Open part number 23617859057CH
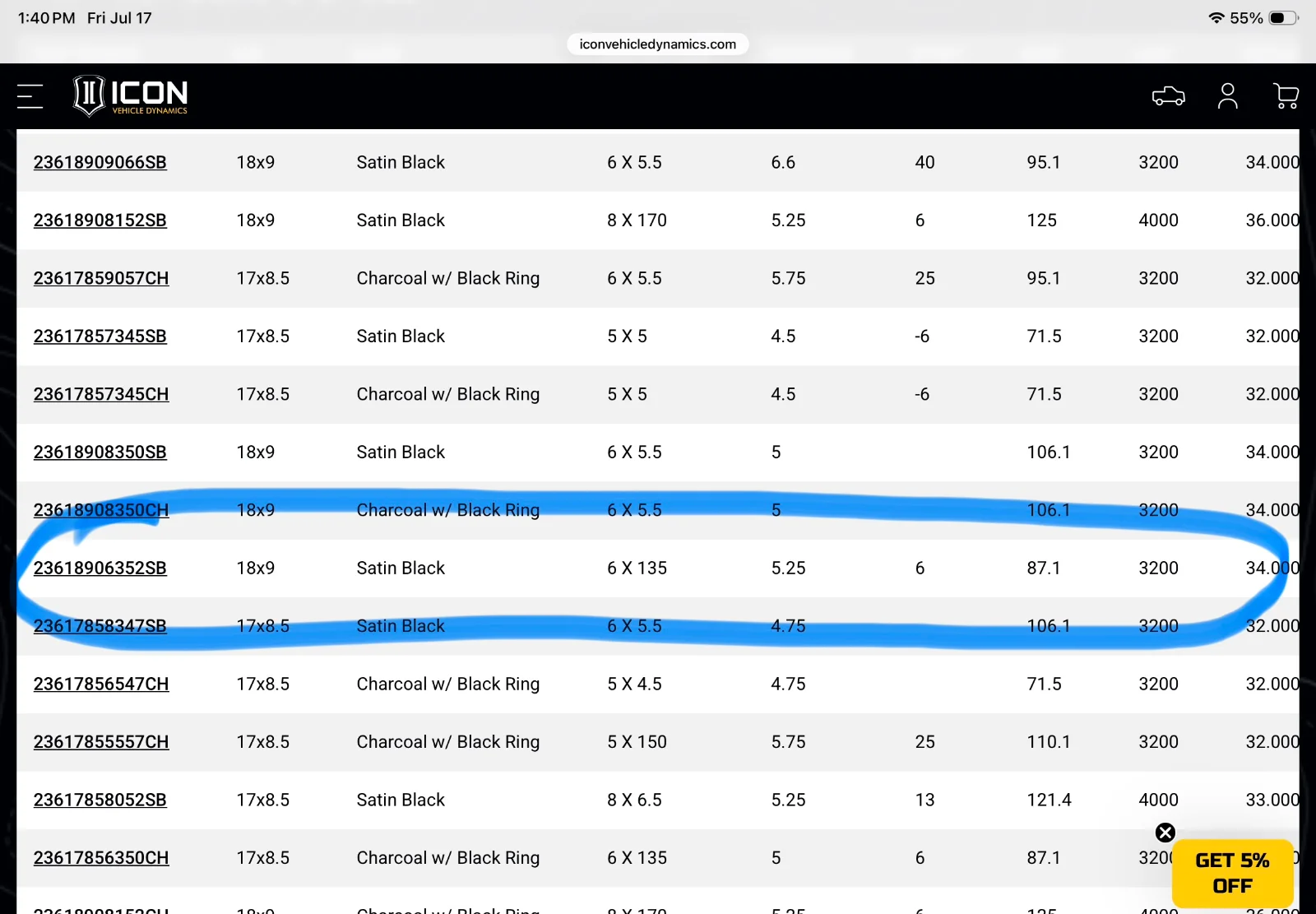 tap(101, 279)
